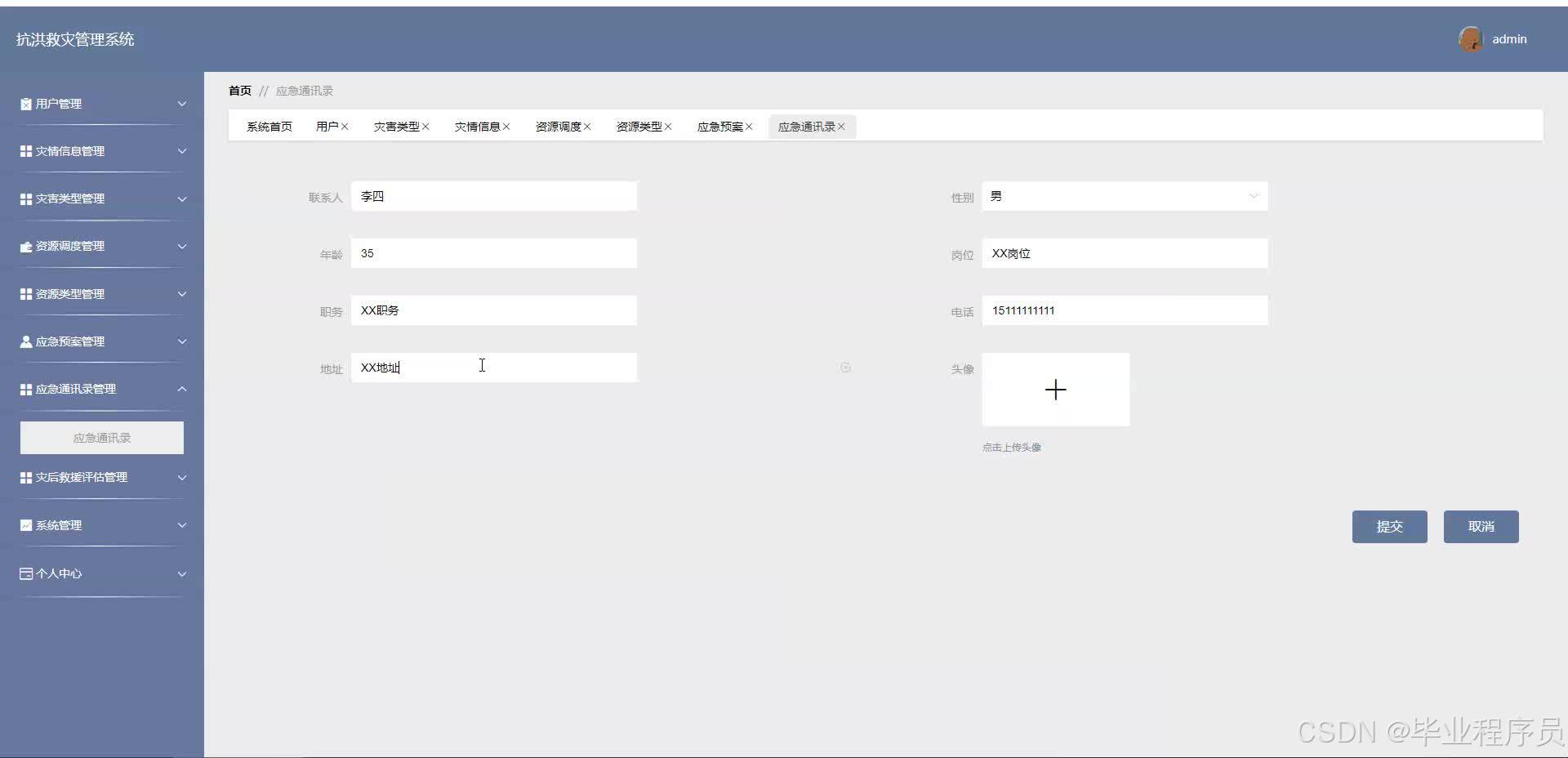Click the 应急通讯录管理 sidebar icon
Viewport: 1568px width, 758px height.
[x=24, y=389]
